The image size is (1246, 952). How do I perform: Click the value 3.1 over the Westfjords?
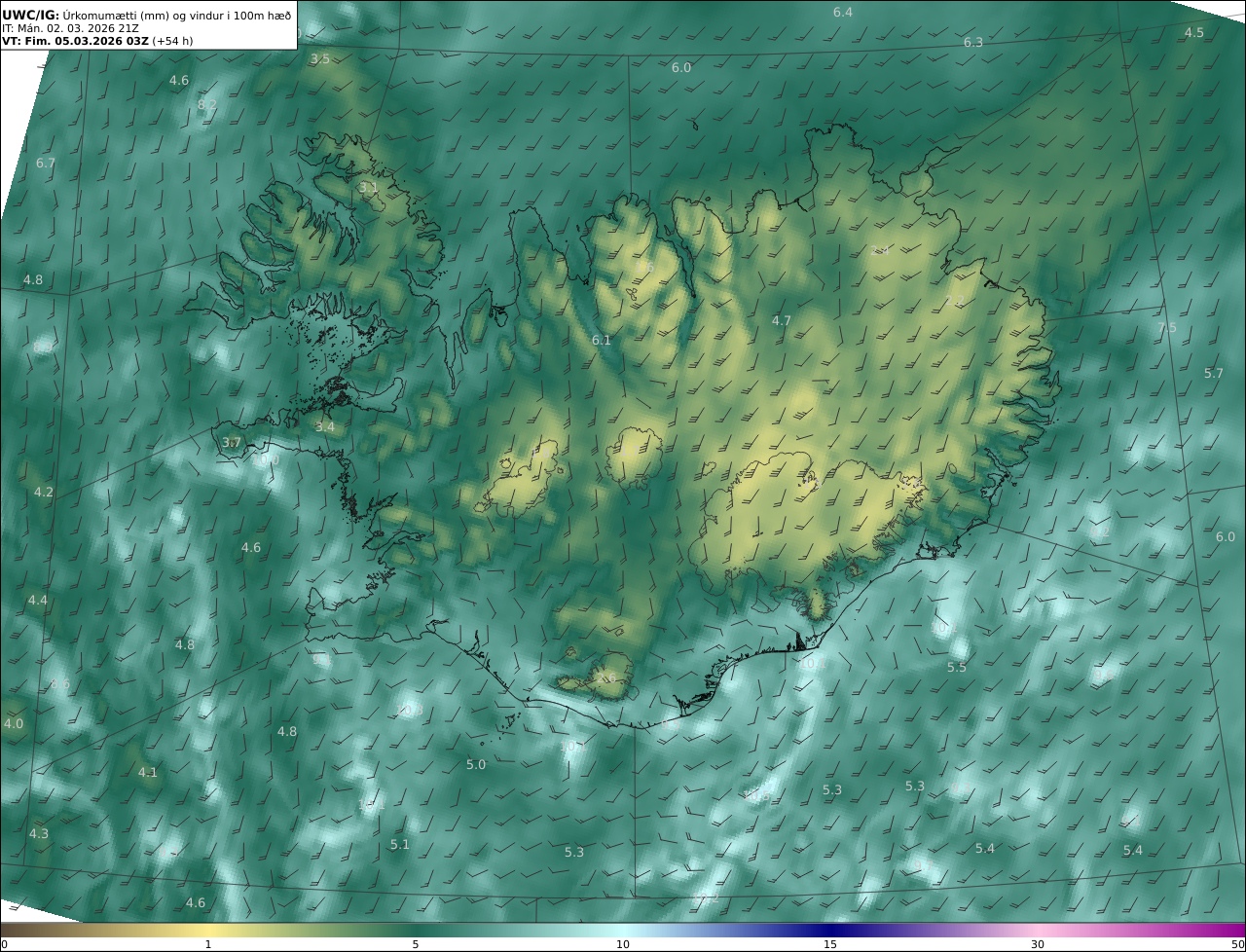click(368, 187)
